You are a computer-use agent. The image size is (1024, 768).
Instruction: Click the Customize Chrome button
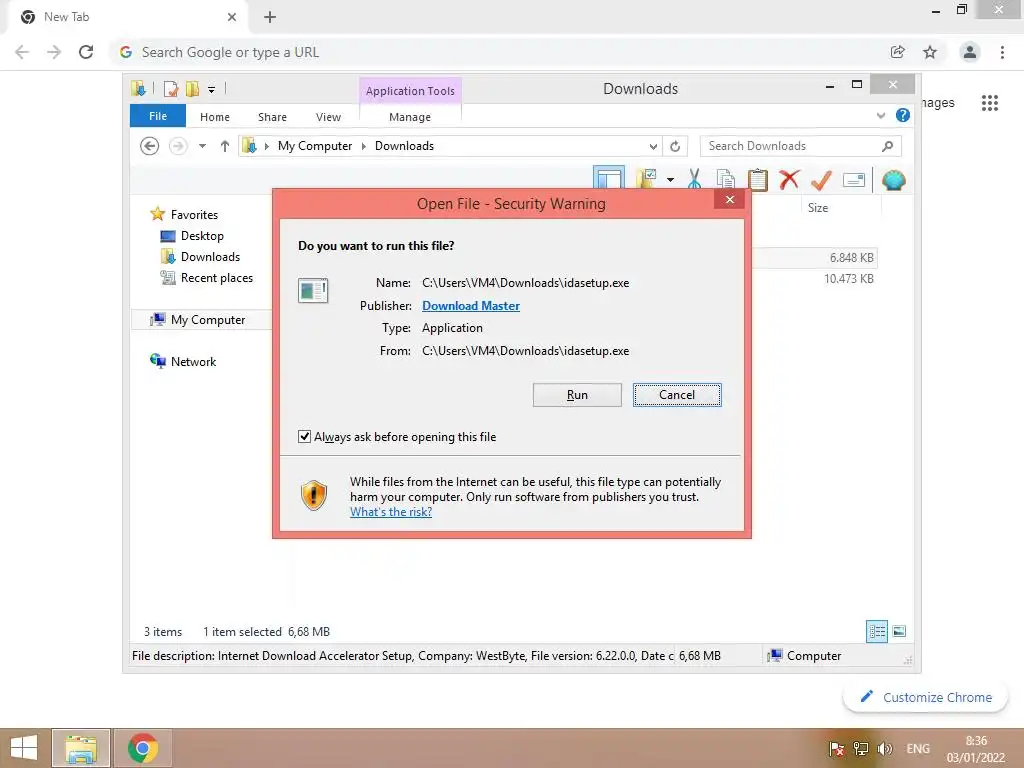point(926,697)
